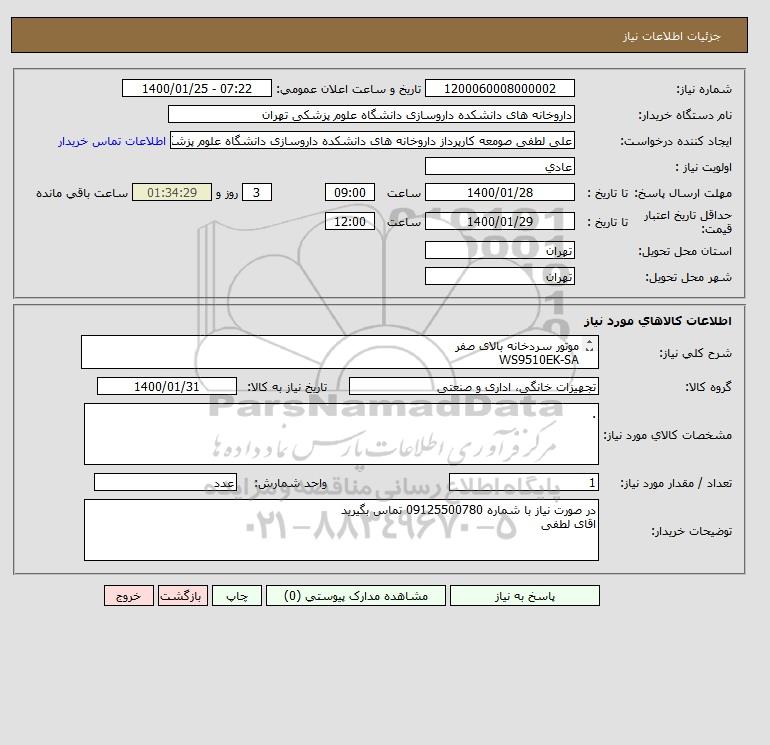Viewport: 770px width, 745px height.
Task: Click the ایجاد کننده درخواست field
Action: pos(372,140)
